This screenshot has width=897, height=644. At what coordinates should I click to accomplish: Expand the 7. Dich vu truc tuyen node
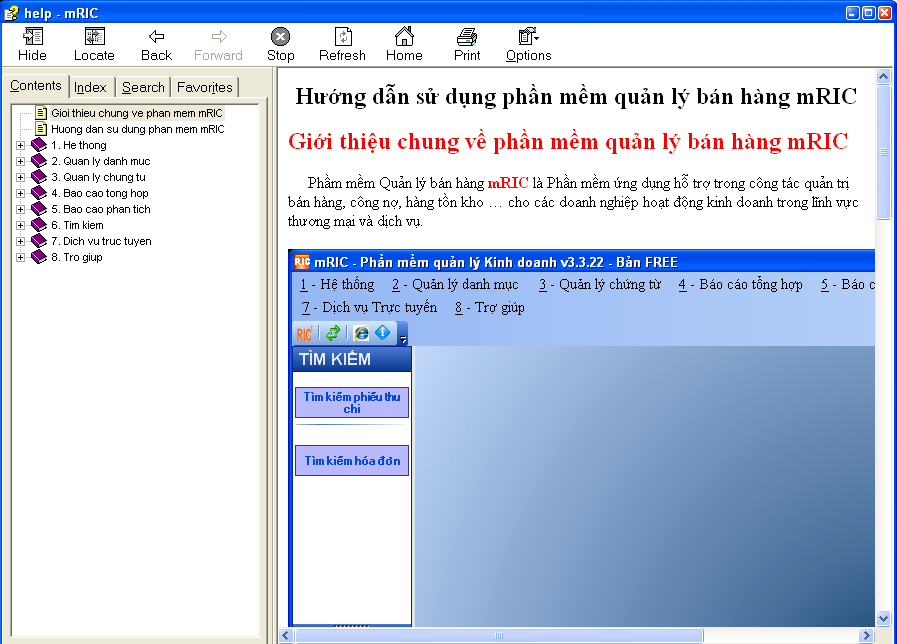pos(21,241)
